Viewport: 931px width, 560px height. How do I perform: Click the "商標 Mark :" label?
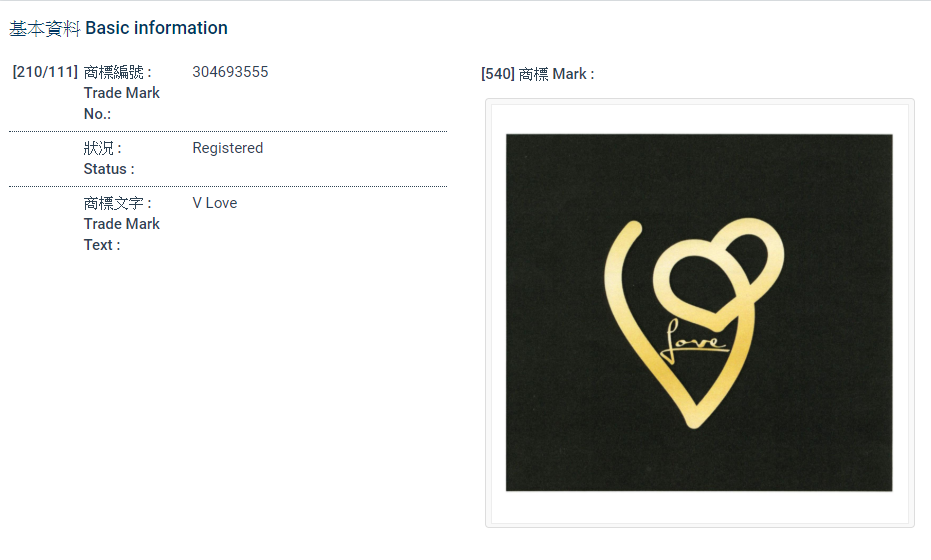556,74
